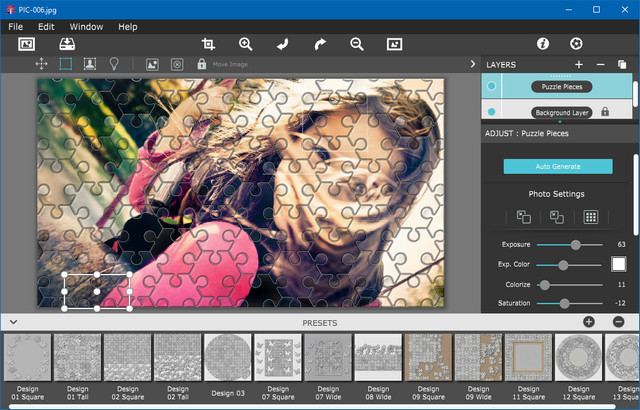Toggle visibility of Background Layer
This screenshot has width=640, height=410.
(x=491, y=112)
